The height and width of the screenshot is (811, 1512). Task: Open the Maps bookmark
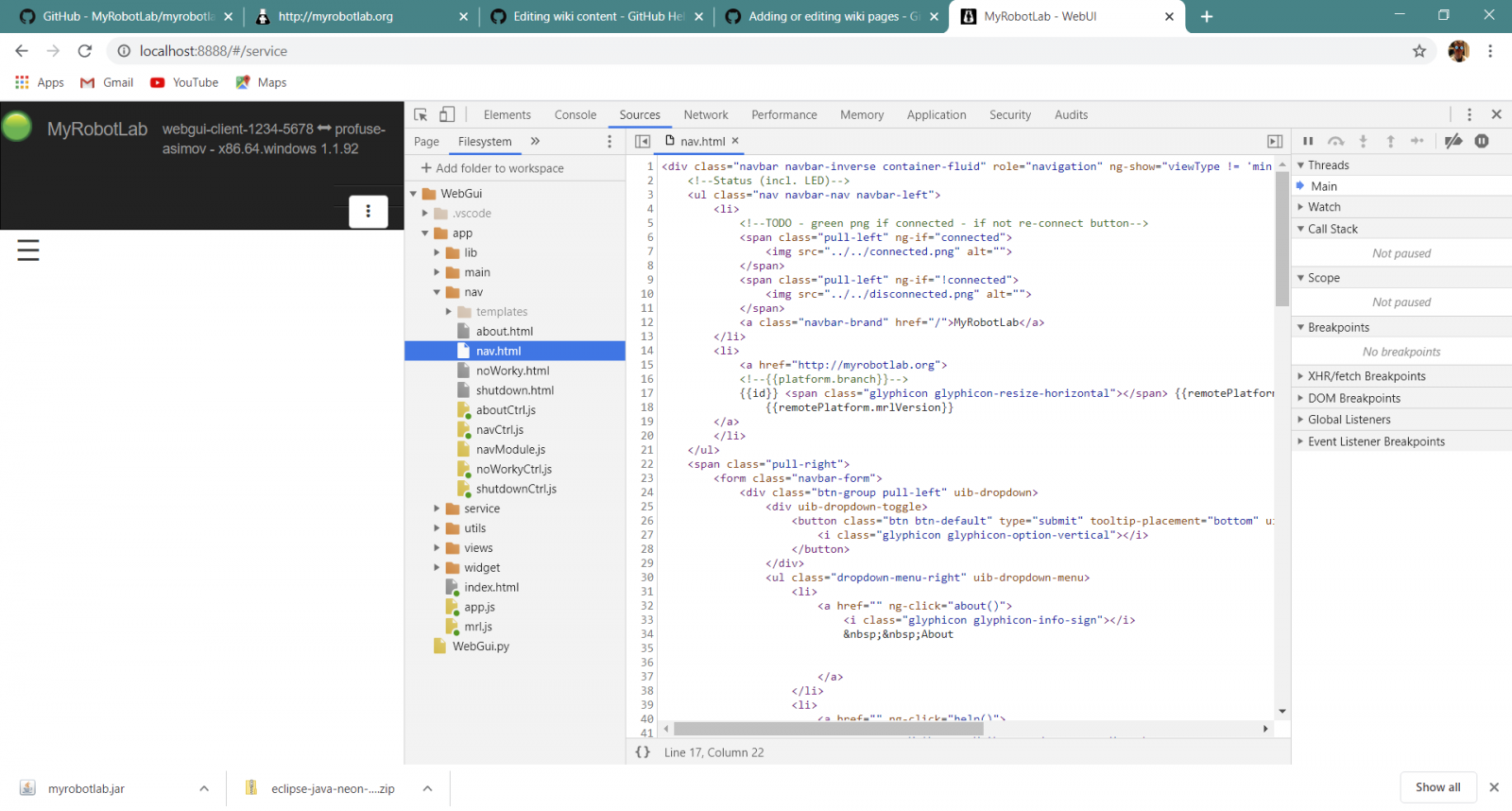tap(261, 82)
